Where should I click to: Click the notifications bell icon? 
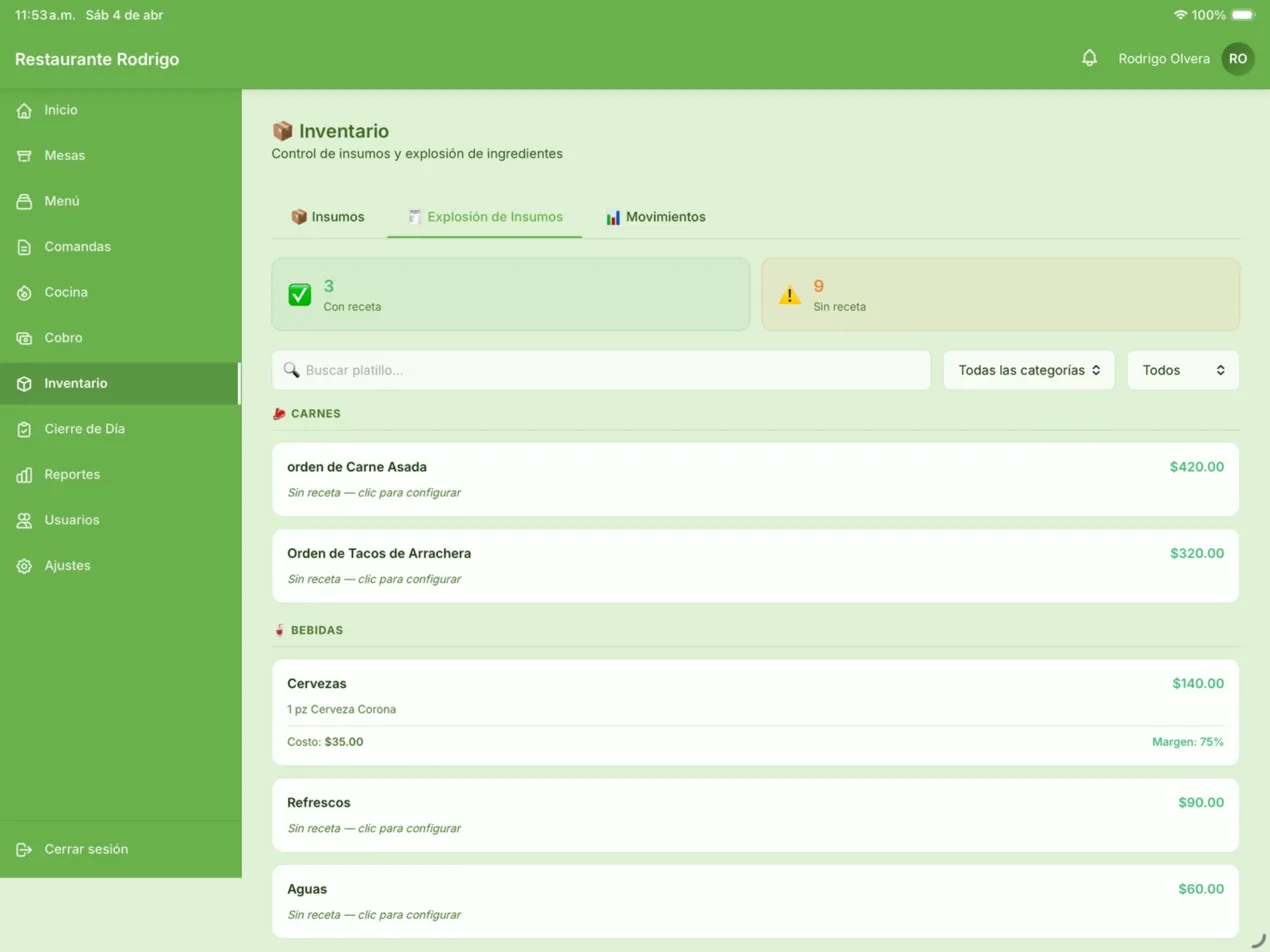pyautogui.click(x=1089, y=58)
